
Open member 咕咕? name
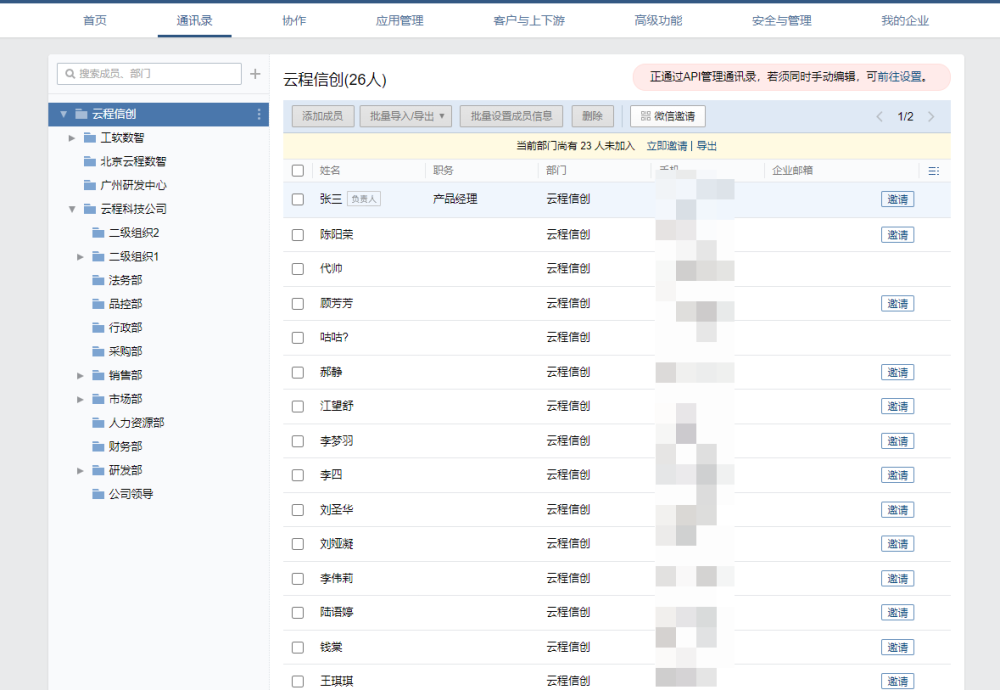point(334,337)
